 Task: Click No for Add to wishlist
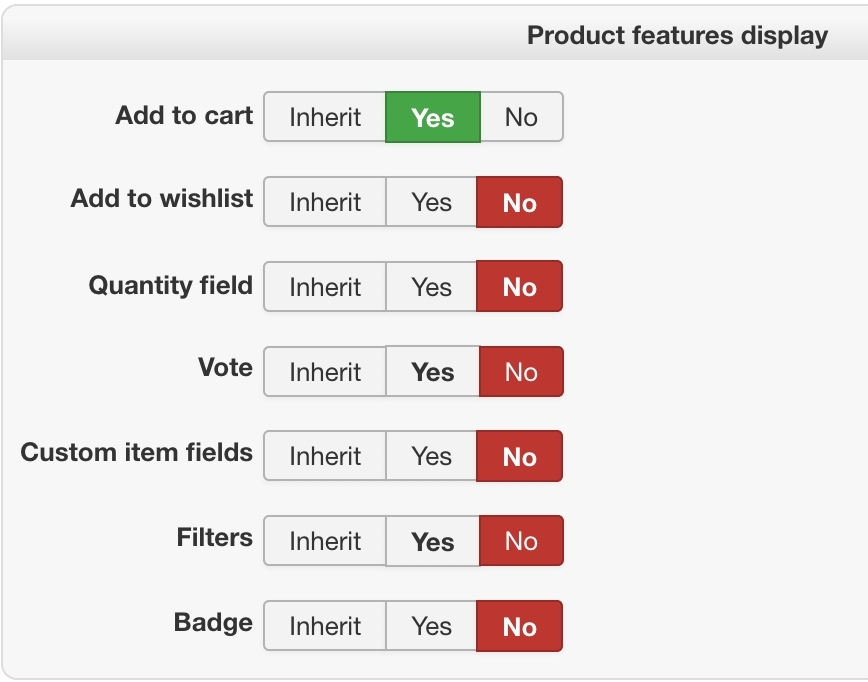(519, 202)
